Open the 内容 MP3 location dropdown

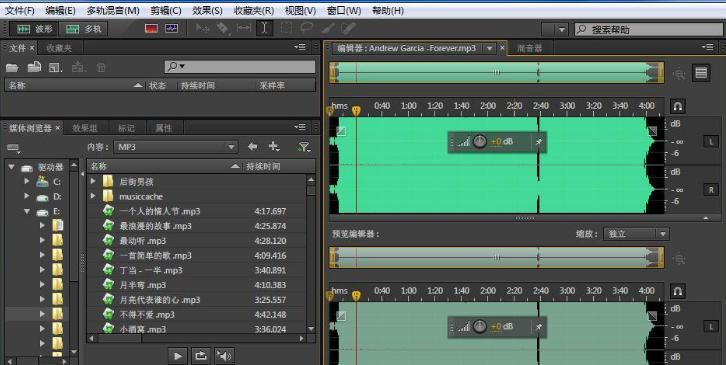175,147
